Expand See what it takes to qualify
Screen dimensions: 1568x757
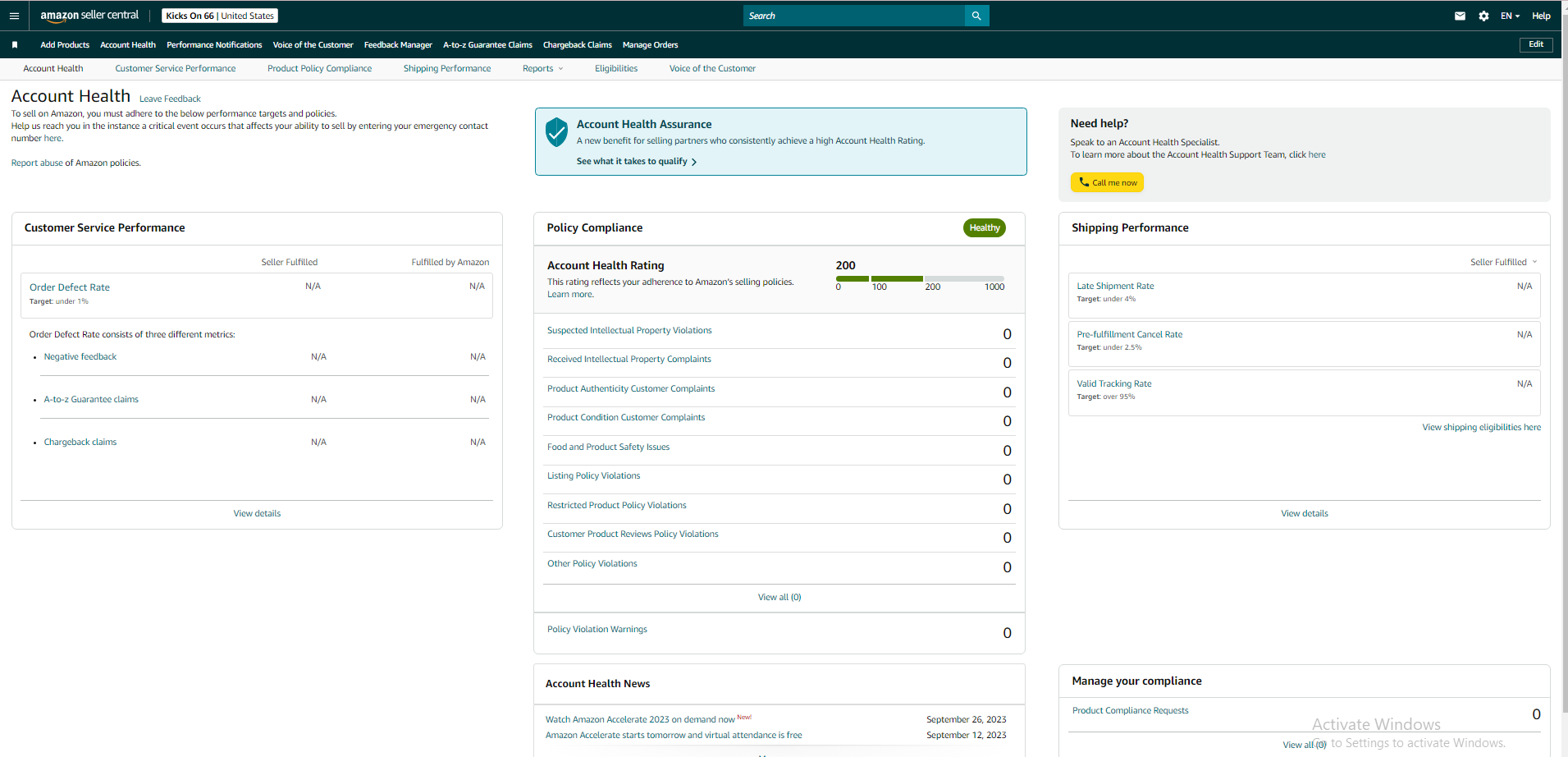coord(637,162)
